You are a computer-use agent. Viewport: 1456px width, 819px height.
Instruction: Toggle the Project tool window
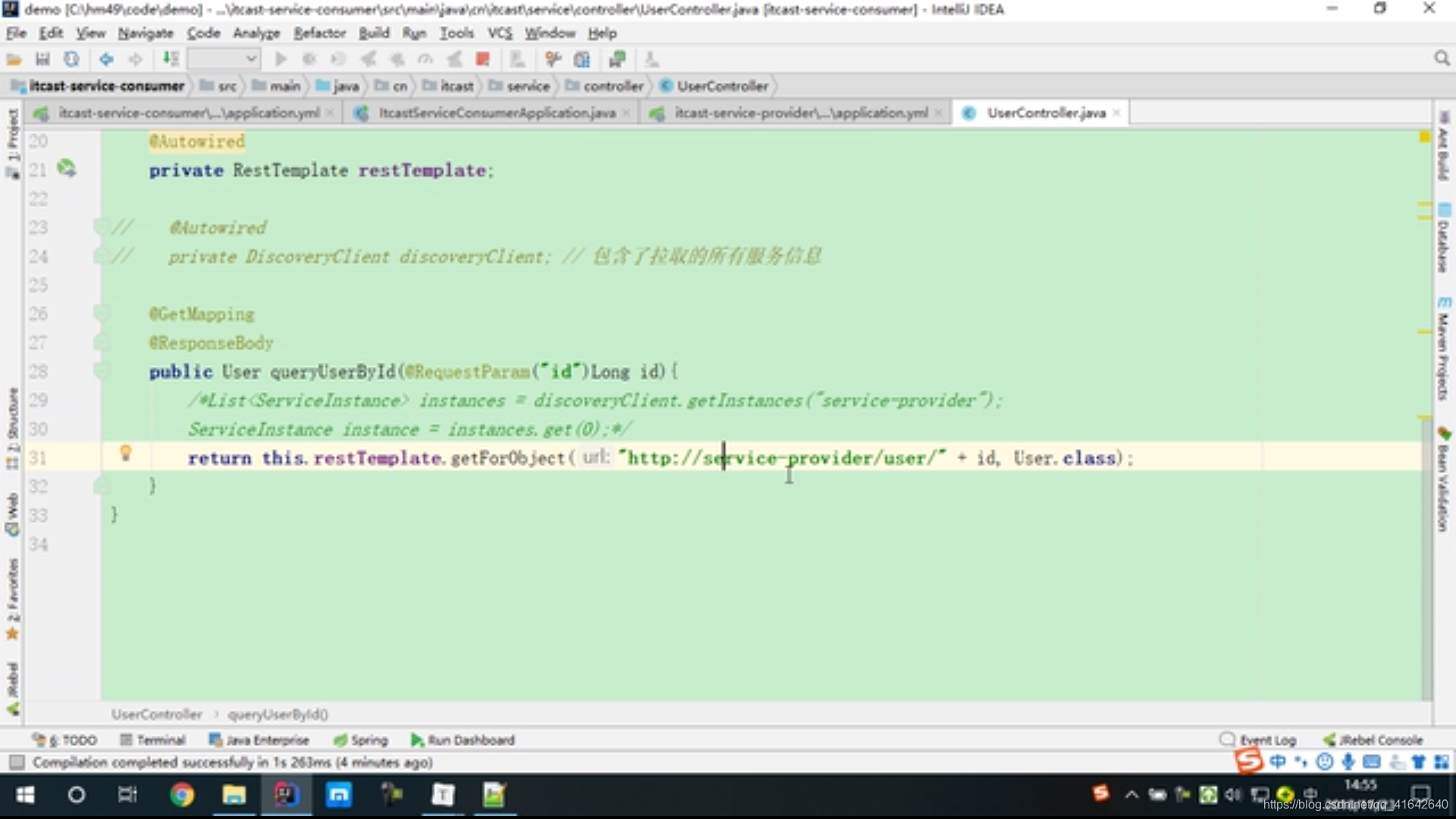pos(12,143)
